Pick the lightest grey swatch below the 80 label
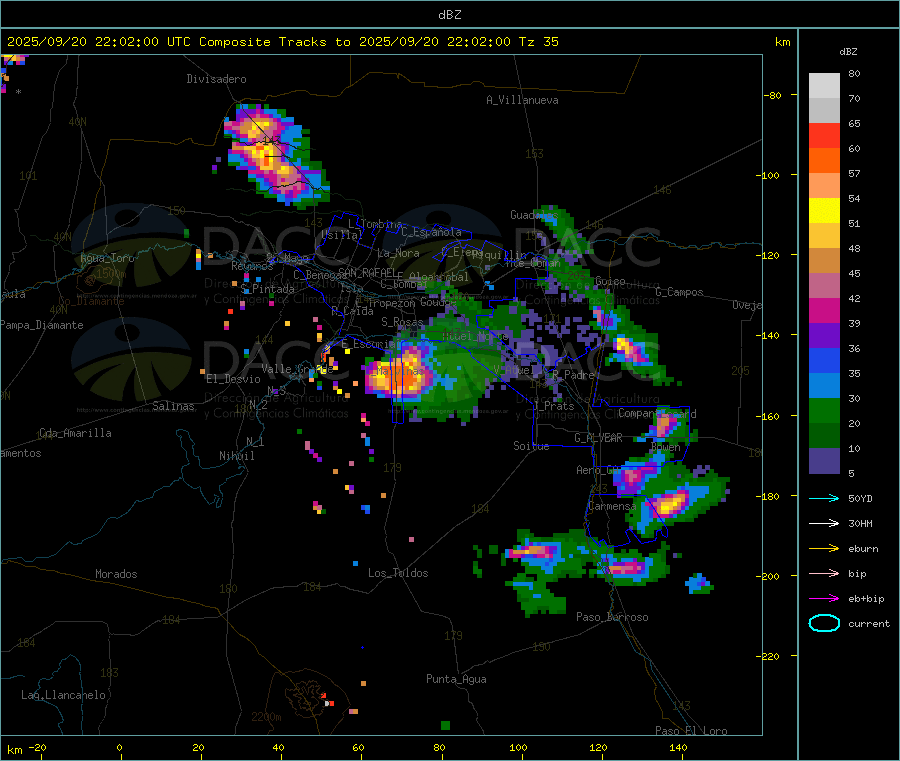 click(824, 86)
